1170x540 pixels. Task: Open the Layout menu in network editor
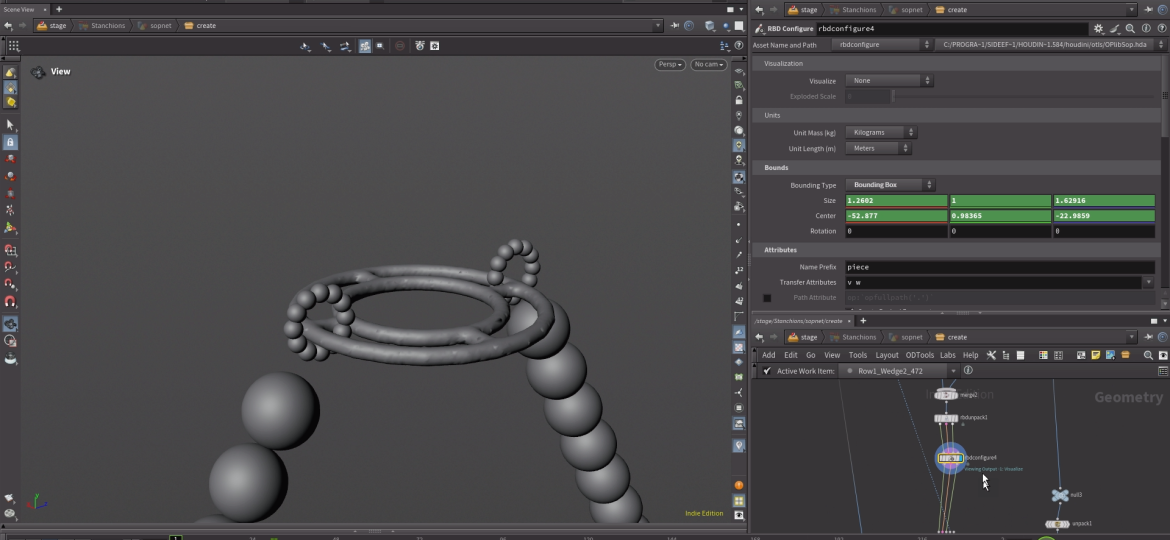tap(886, 355)
